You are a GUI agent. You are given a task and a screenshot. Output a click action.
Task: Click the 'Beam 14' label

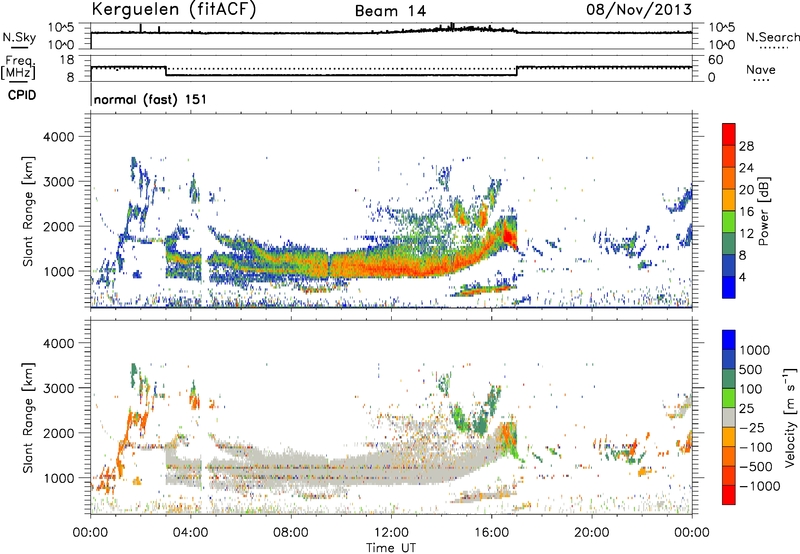(390, 11)
